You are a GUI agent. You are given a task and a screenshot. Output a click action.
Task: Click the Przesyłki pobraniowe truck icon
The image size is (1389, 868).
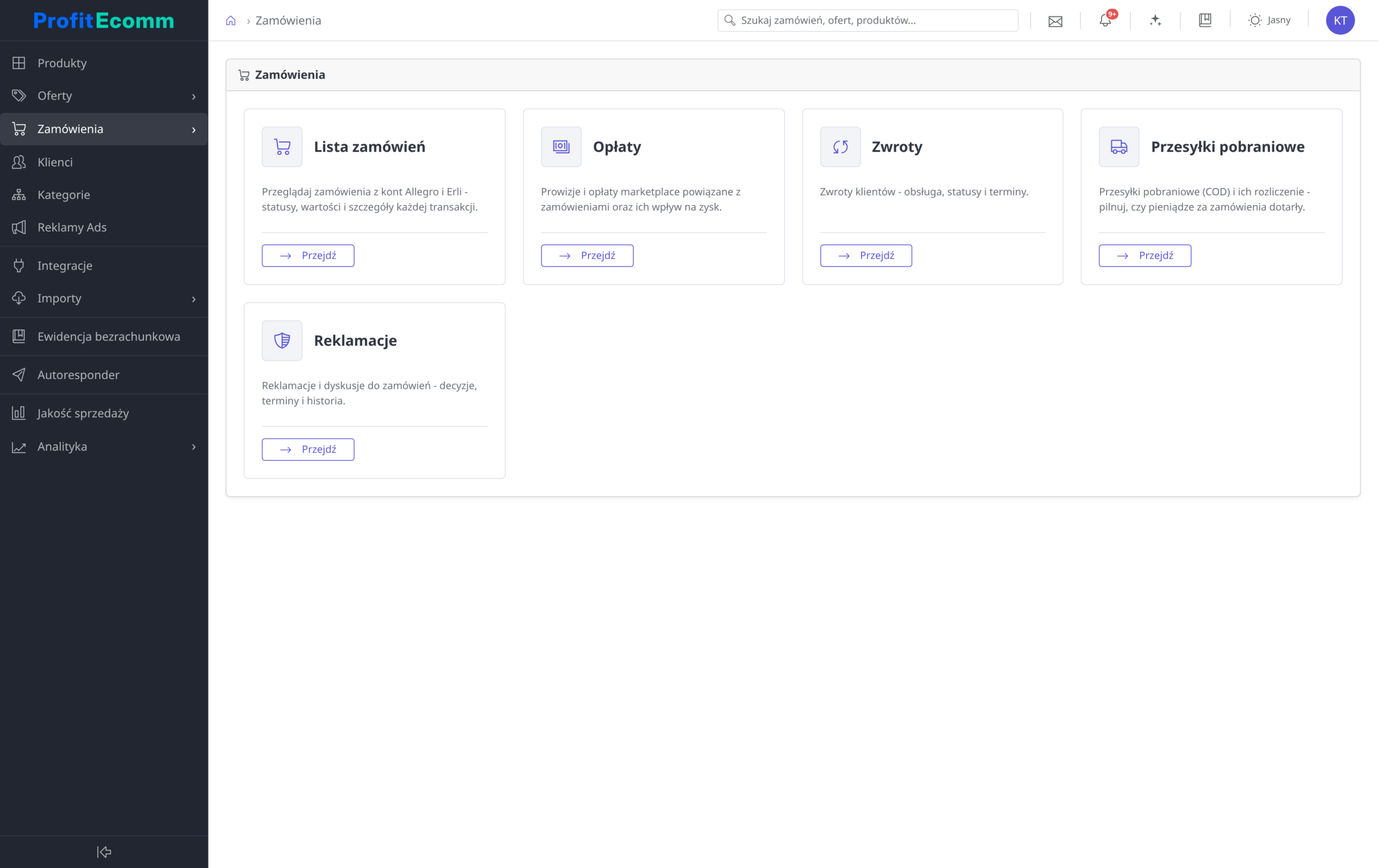(1119, 147)
